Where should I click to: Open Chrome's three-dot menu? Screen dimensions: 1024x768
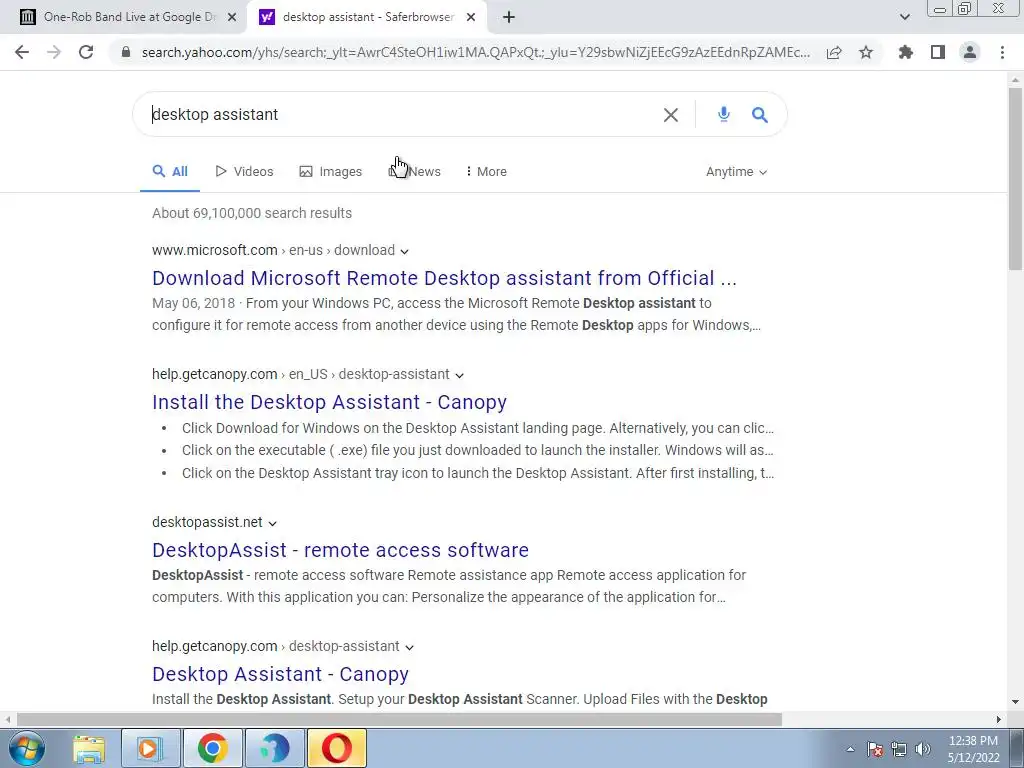[x=1002, y=52]
